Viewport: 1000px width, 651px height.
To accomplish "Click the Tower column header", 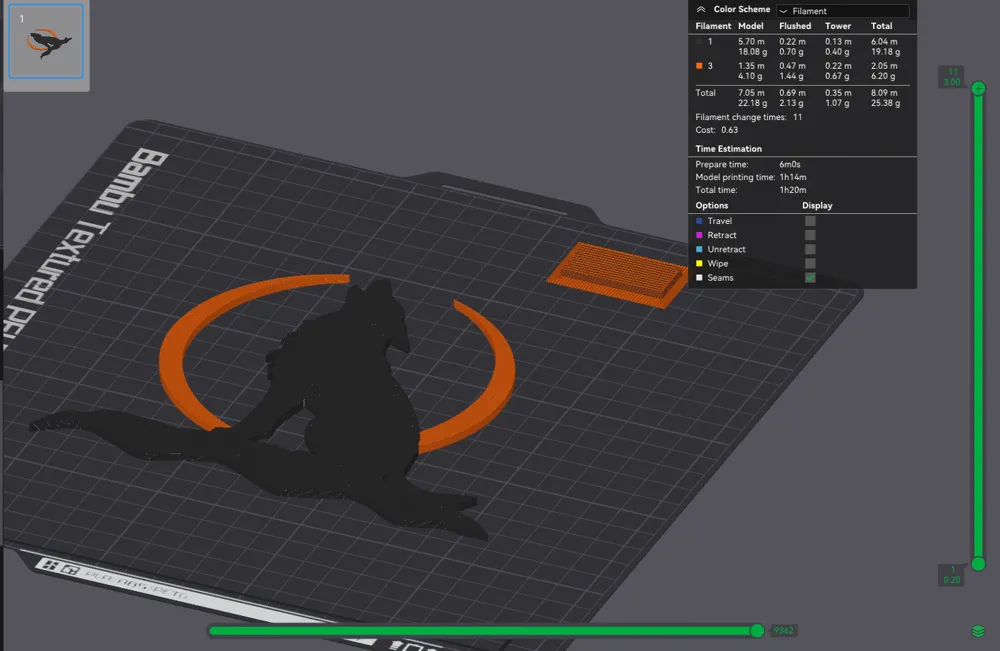I will pyautogui.click(x=837, y=26).
